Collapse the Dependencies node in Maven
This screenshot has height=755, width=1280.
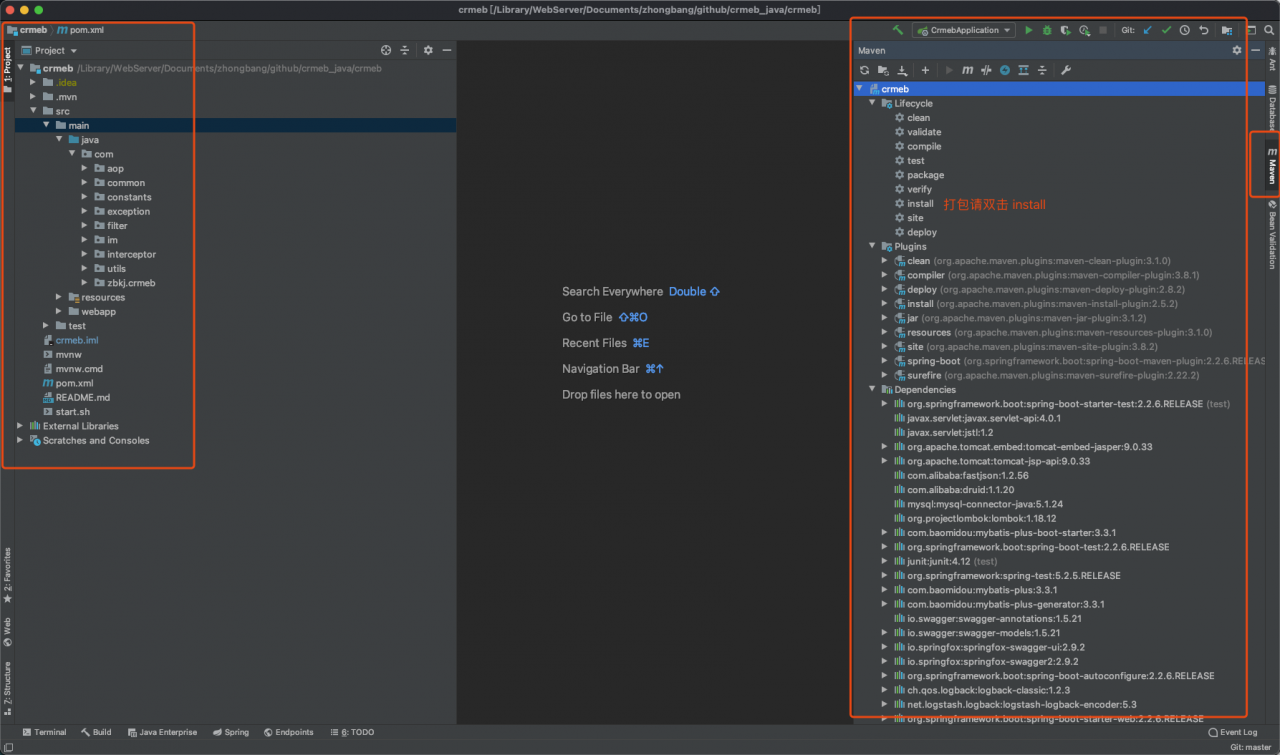[872, 389]
